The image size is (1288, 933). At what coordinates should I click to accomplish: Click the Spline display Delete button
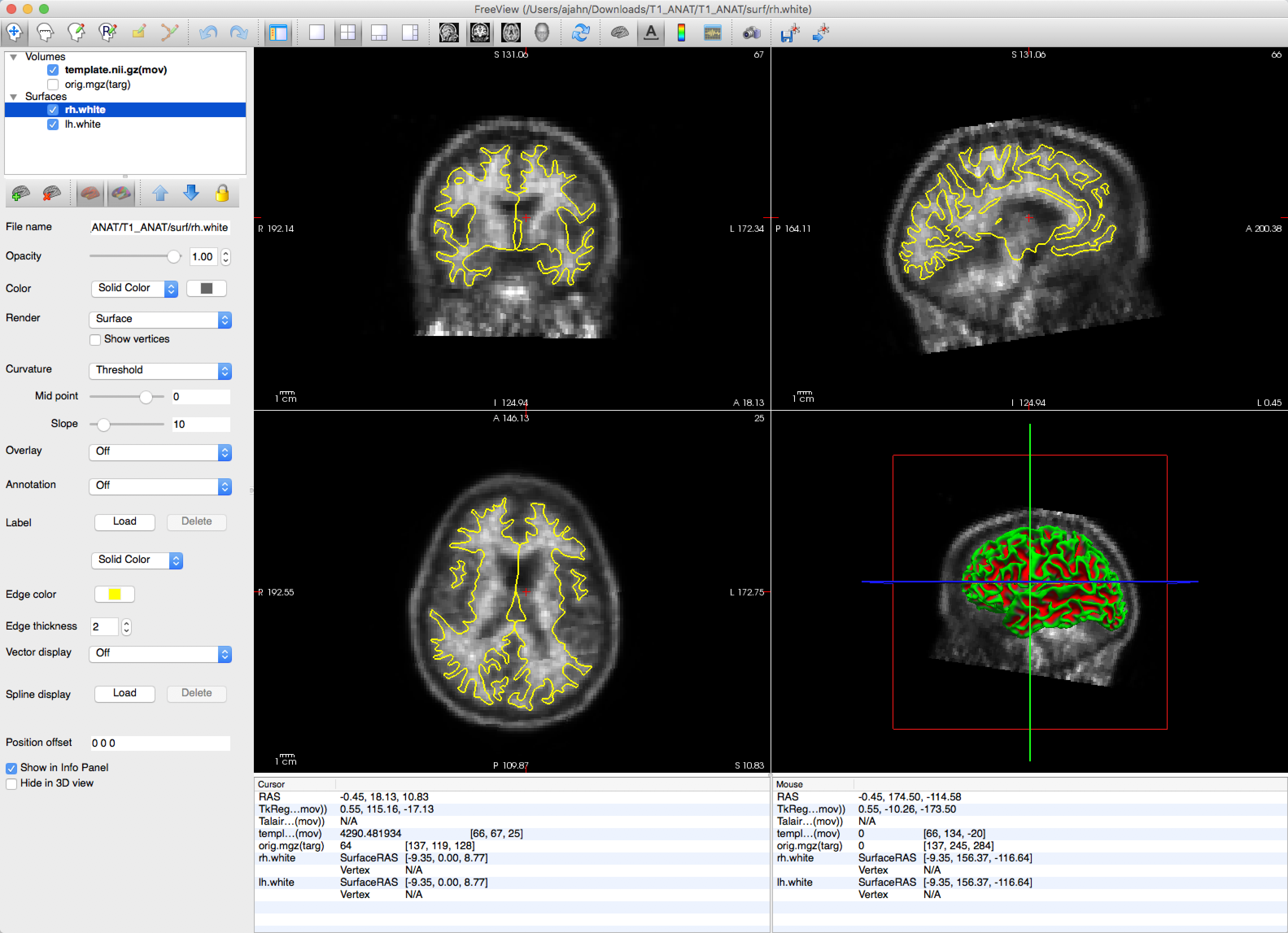[x=196, y=693]
